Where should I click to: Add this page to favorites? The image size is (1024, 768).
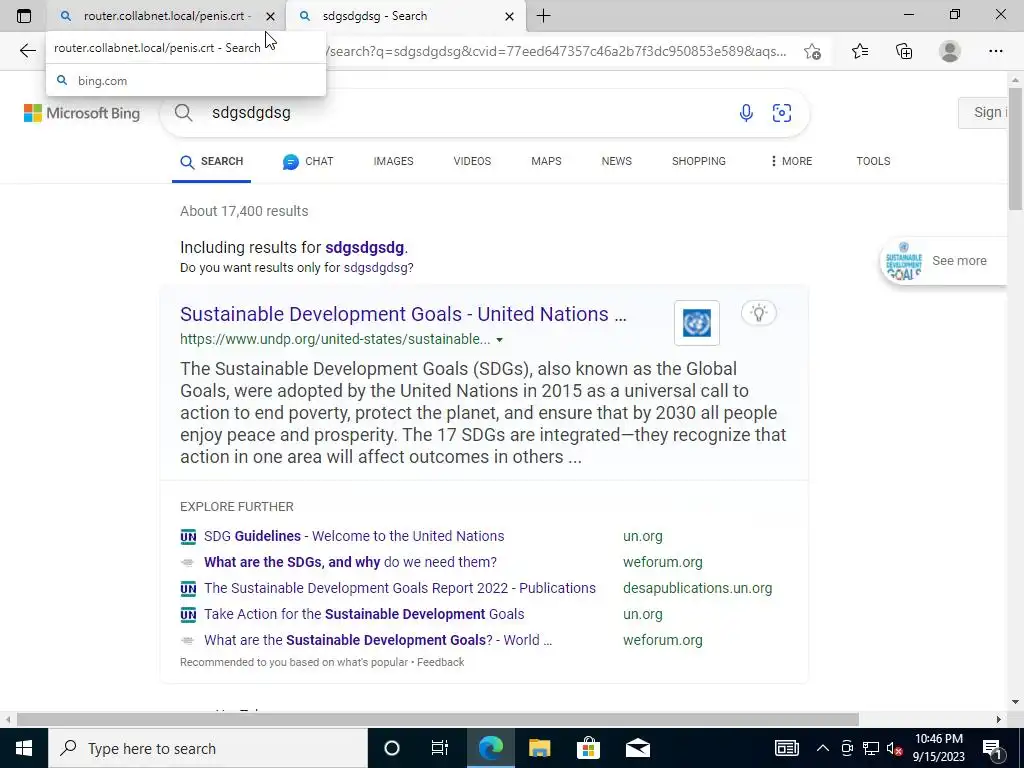[x=812, y=51]
